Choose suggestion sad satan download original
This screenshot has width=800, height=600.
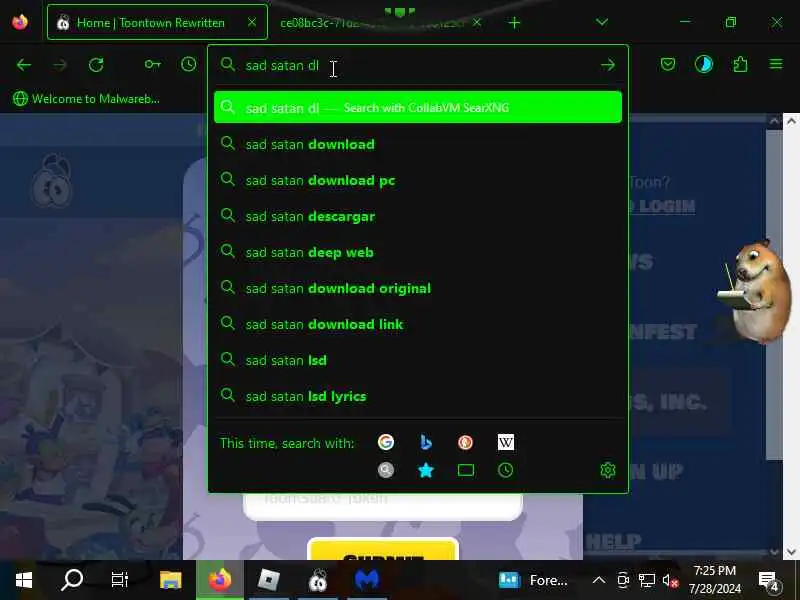point(418,288)
